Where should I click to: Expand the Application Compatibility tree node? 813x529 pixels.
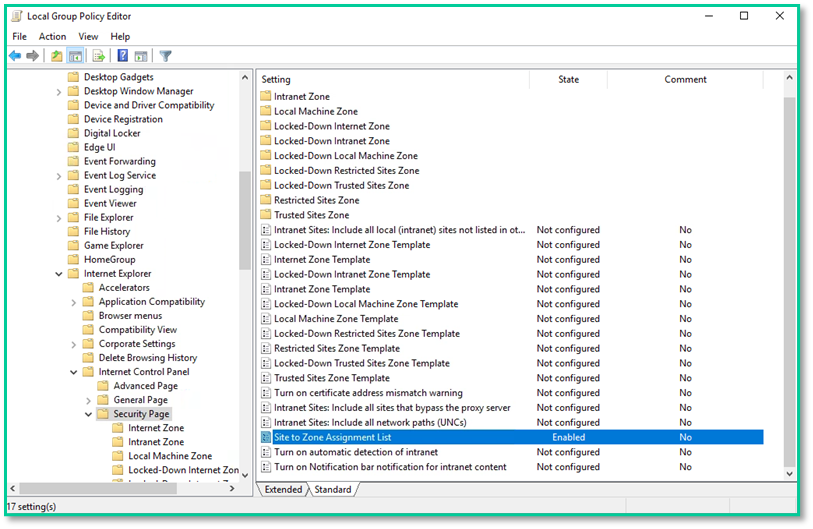click(x=74, y=302)
